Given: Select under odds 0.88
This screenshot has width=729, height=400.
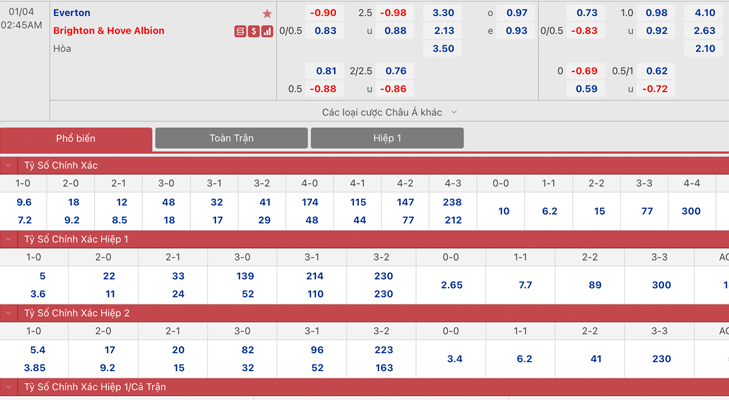Looking at the screenshot, I should point(394,31).
